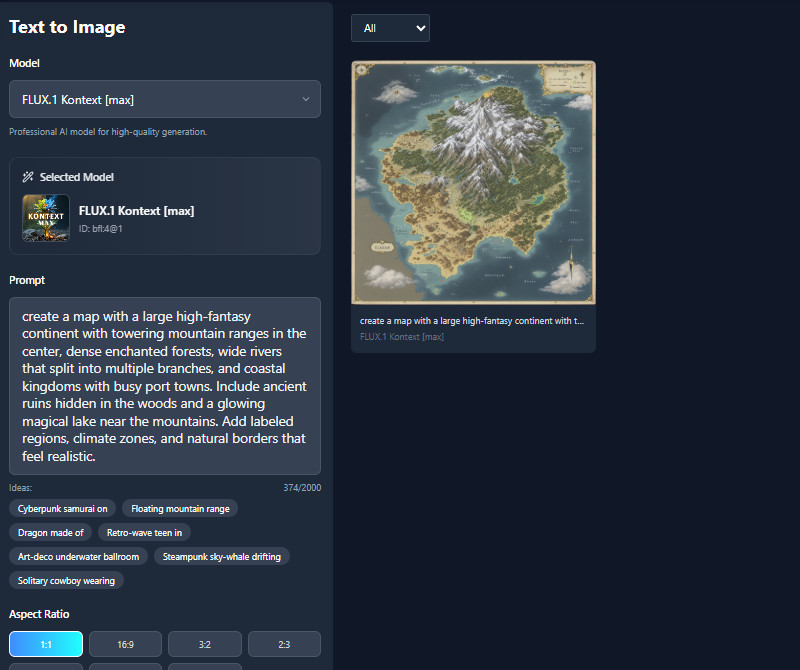Viewport: 800px width, 670px height.
Task: Select the 1:1 aspect ratio
Action: [x=46, y=644]
